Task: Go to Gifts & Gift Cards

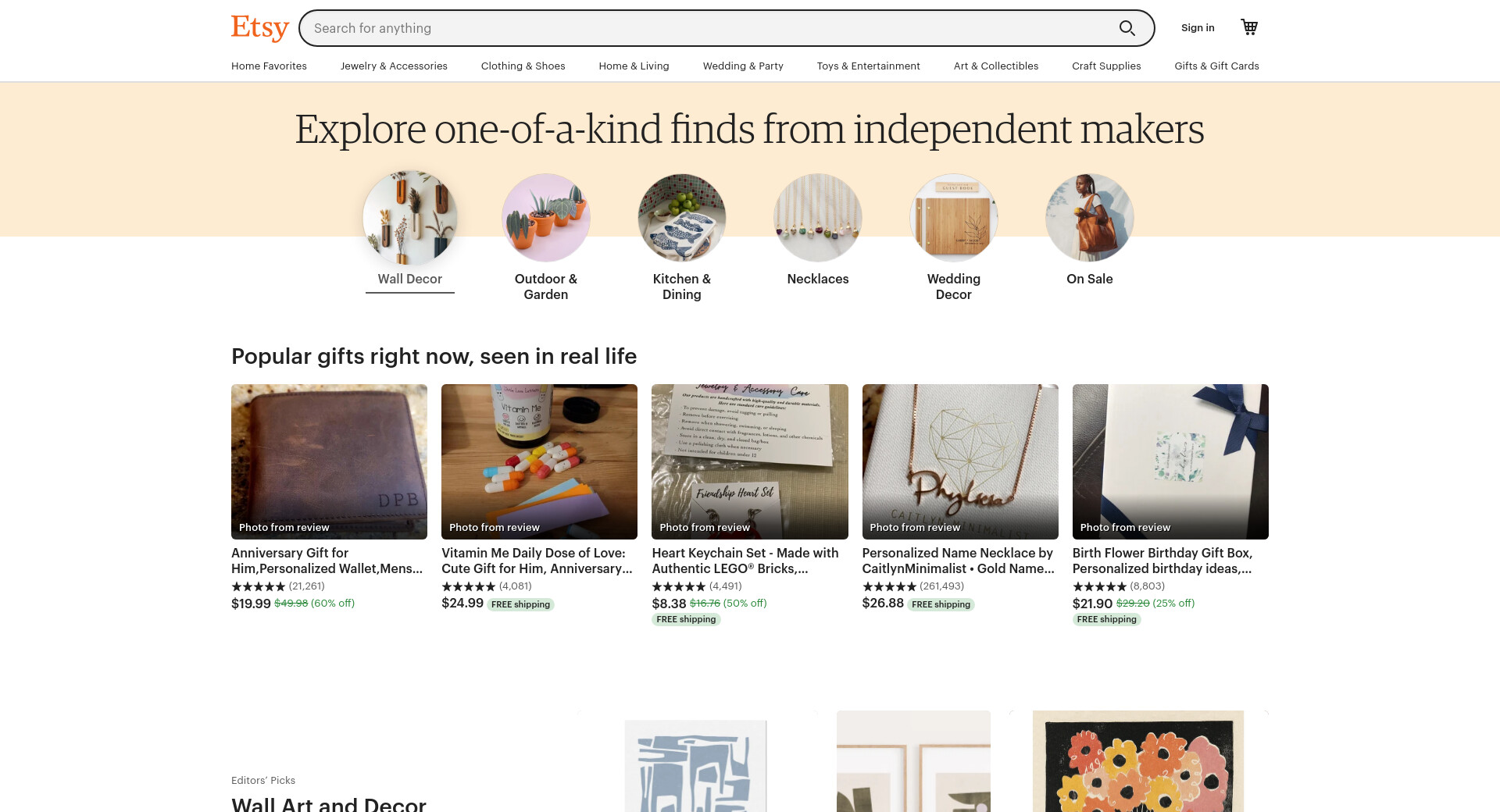Action: click(1216, 66)
